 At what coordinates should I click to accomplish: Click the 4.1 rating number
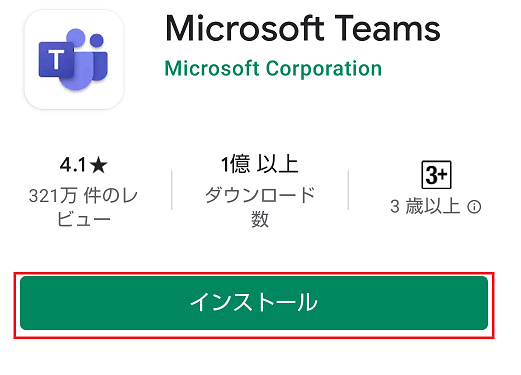[x=73, y=165]
